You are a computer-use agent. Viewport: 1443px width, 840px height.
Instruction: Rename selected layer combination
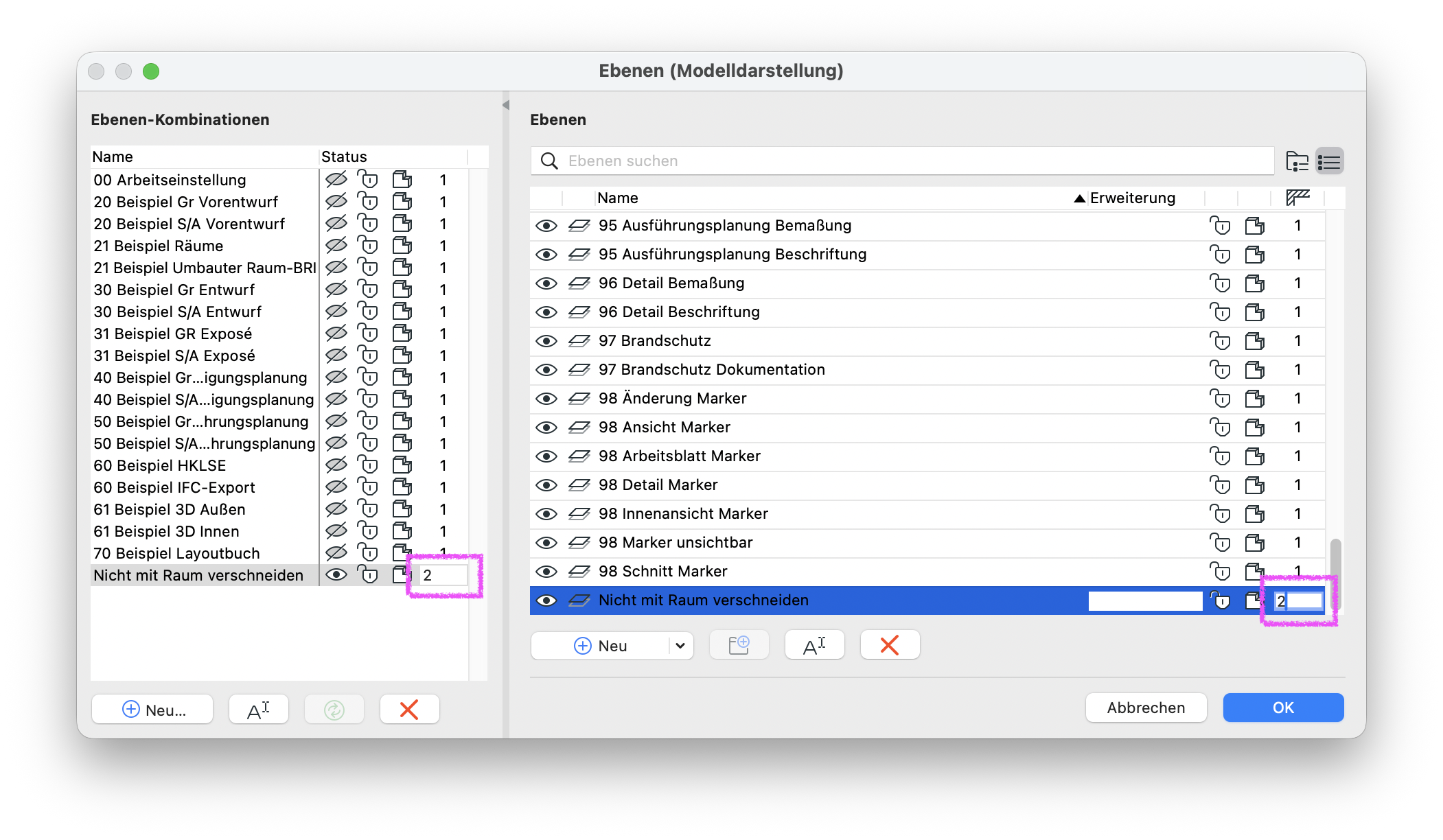(x=258, y=710)
